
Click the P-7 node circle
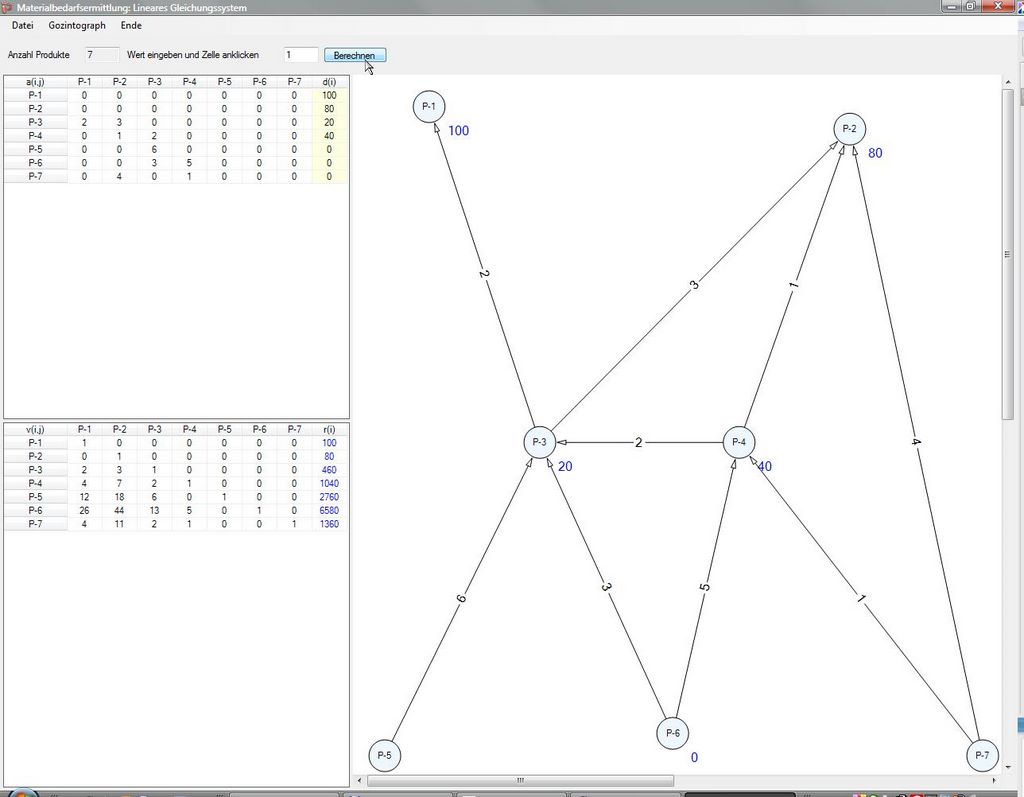pyautogui.click(x=982, y=755)
